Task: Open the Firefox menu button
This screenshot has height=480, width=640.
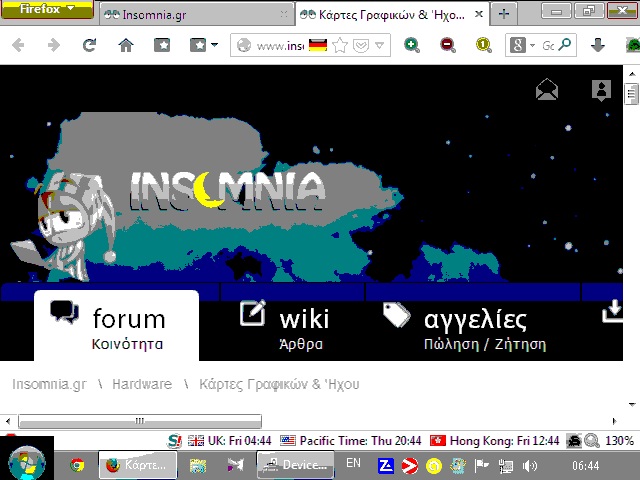Action: click(47, 9)
